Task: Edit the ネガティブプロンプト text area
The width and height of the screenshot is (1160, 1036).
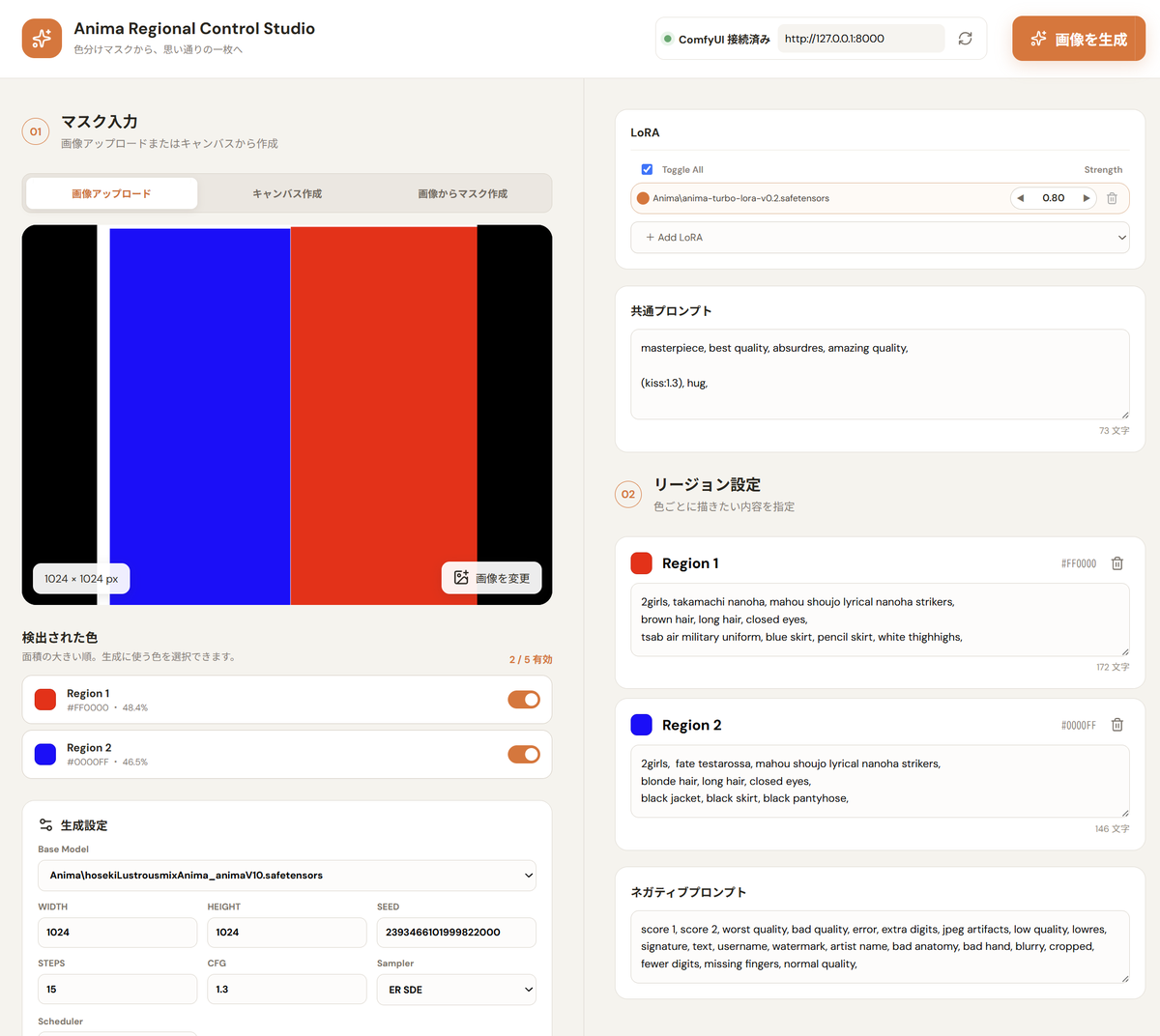Action: 880,947
